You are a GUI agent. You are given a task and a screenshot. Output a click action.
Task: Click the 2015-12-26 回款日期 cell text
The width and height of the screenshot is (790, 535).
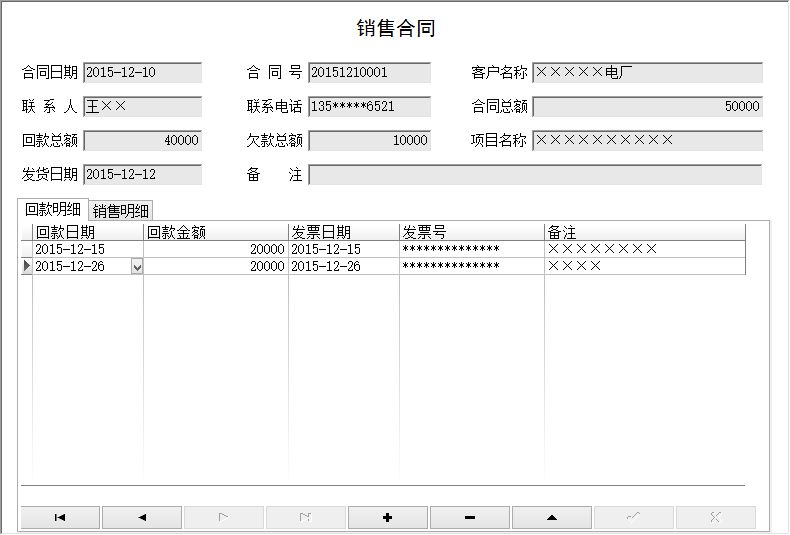[70, 266]
